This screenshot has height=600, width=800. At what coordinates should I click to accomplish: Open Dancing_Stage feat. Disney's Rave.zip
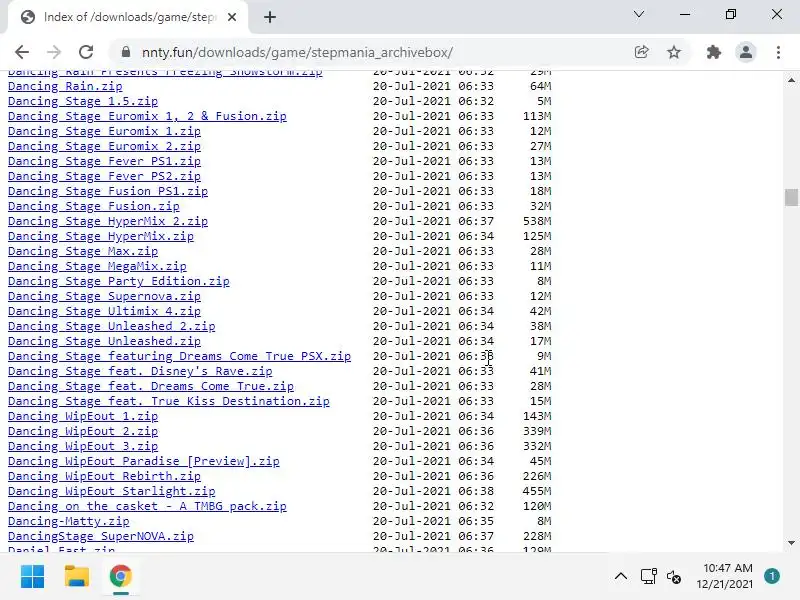(x=140, y=371)
